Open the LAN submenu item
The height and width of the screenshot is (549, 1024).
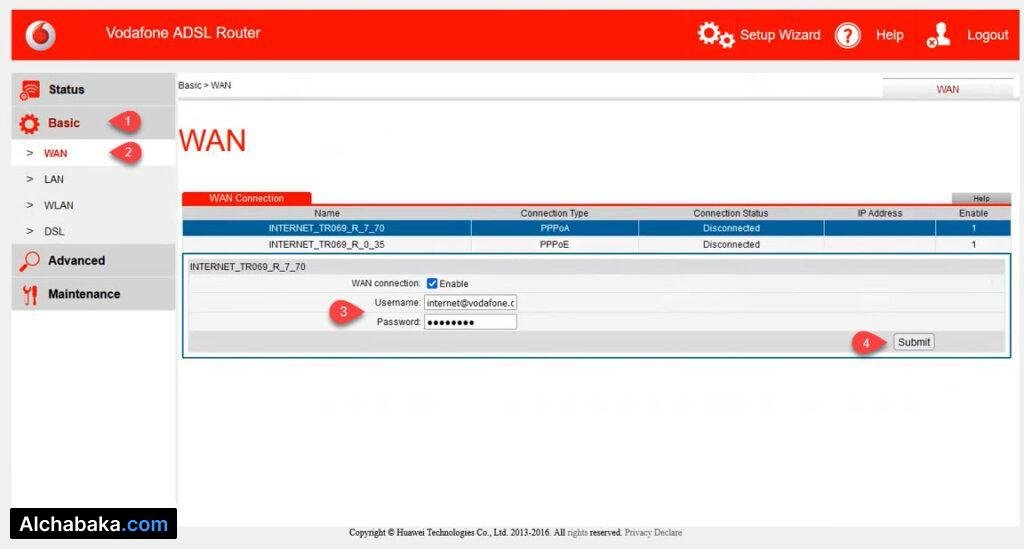click(x=54, y=179)
